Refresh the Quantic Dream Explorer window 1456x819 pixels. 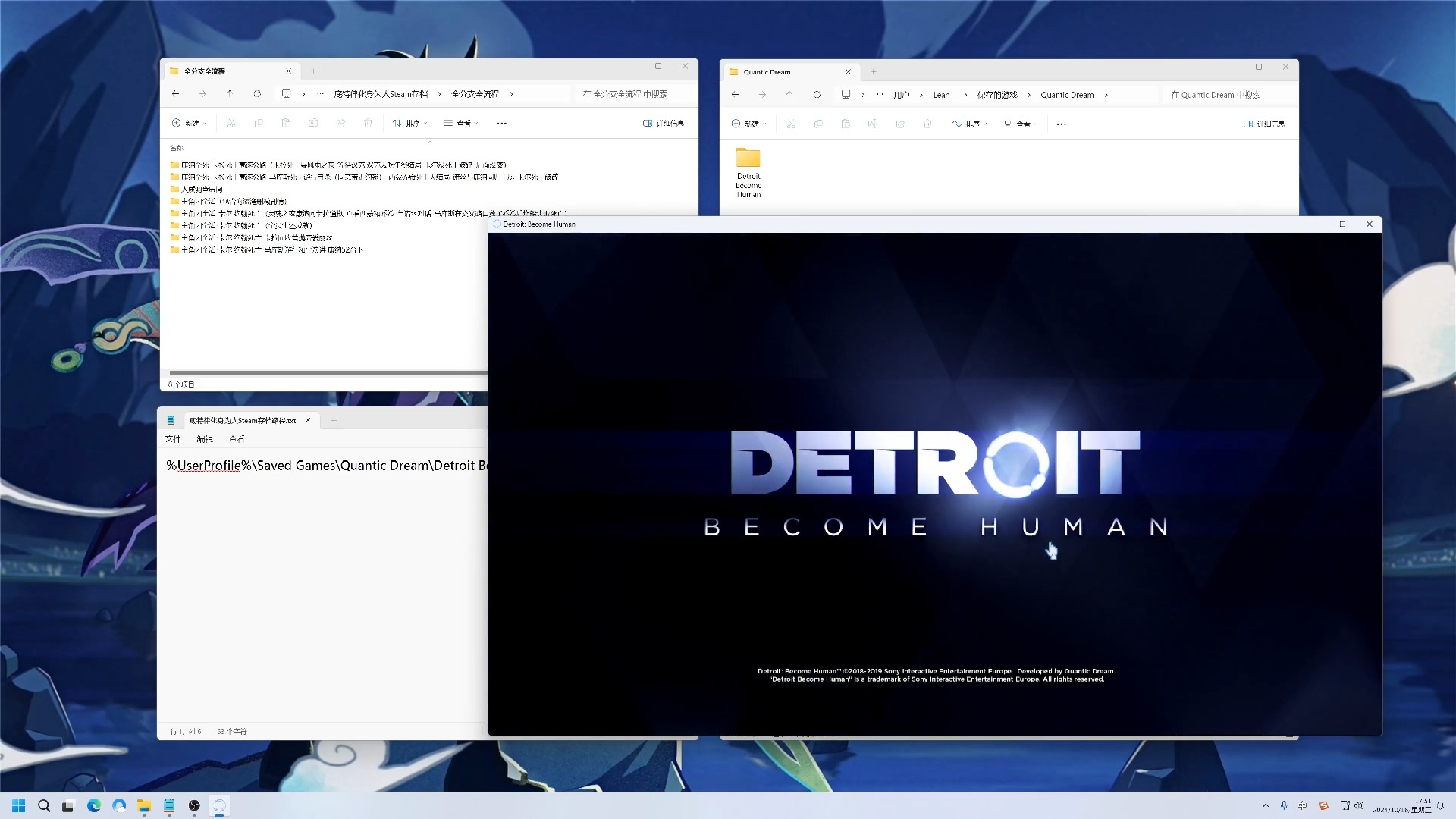817,95
